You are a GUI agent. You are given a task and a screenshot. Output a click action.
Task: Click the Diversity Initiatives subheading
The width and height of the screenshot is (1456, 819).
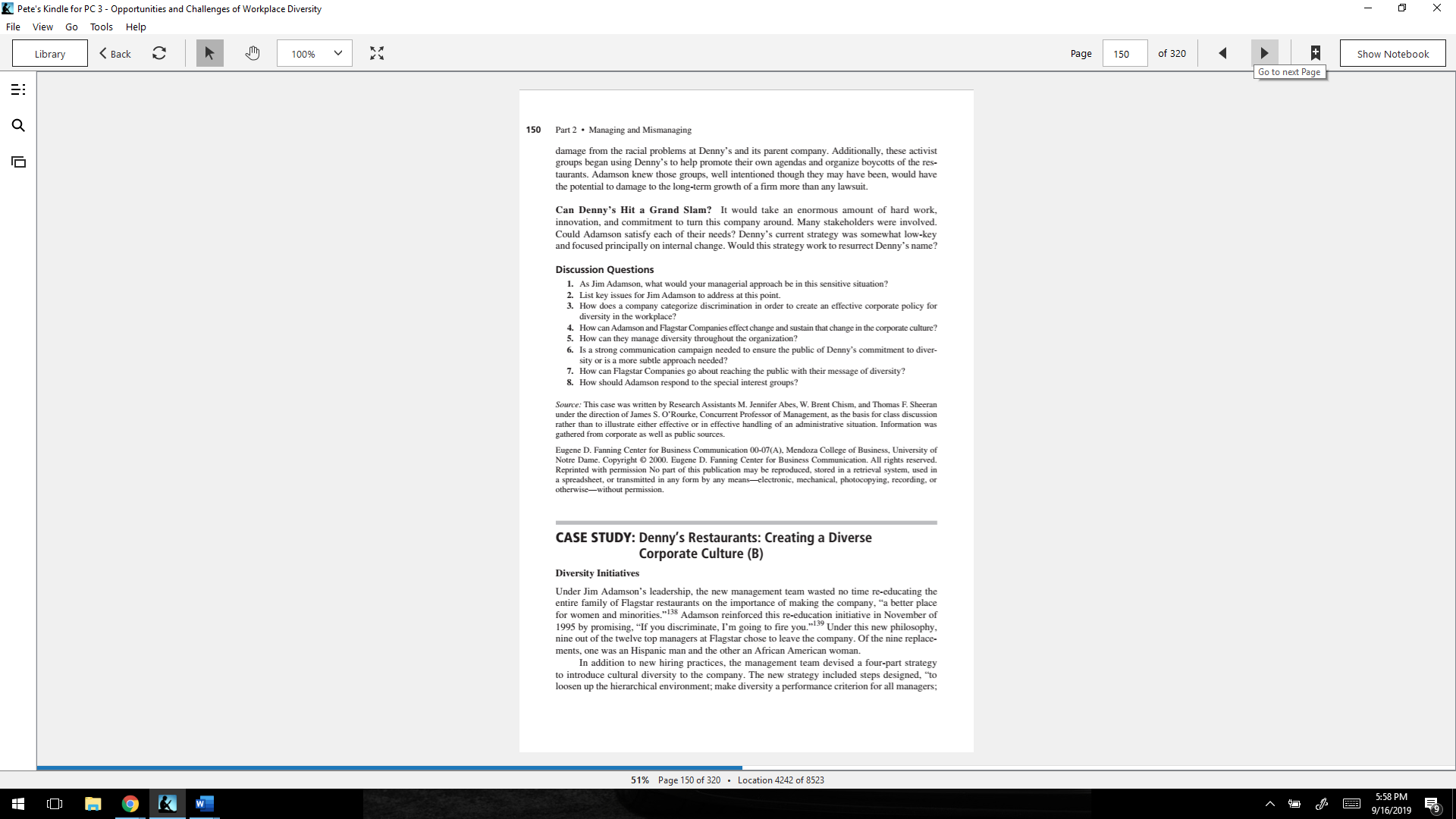[597, 573]
